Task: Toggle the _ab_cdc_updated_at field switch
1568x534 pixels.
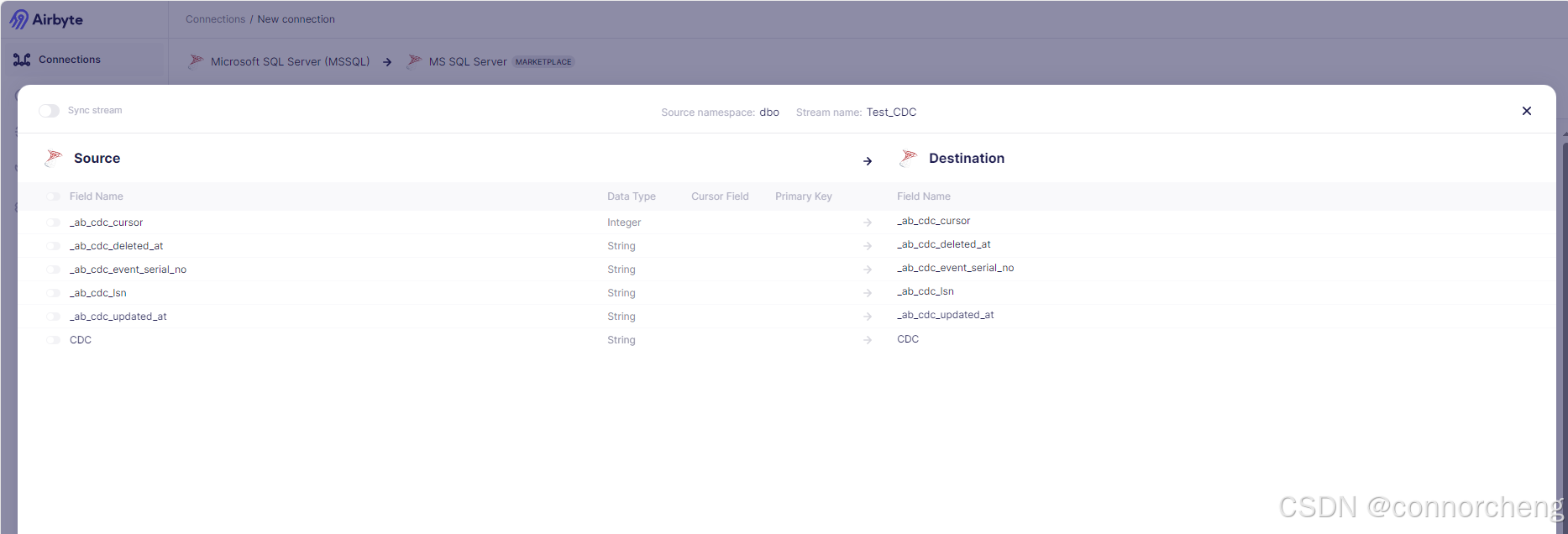Action: (x=53, y=317)
